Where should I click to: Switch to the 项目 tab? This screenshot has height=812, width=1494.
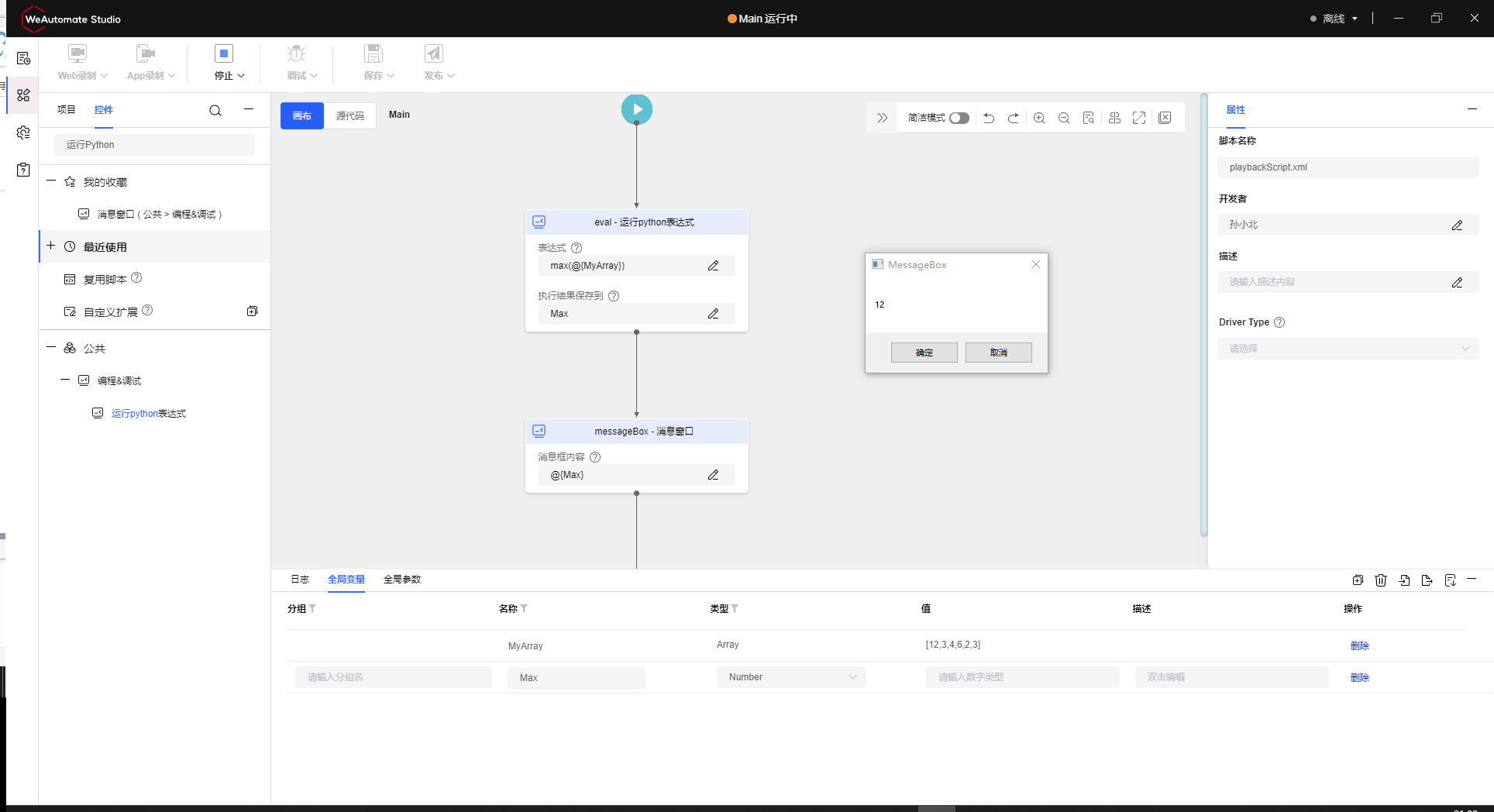(x=67, y=110)
